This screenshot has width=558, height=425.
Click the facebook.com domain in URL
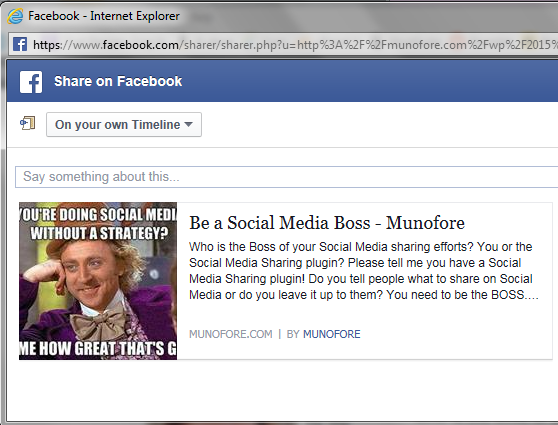(141, 45)
